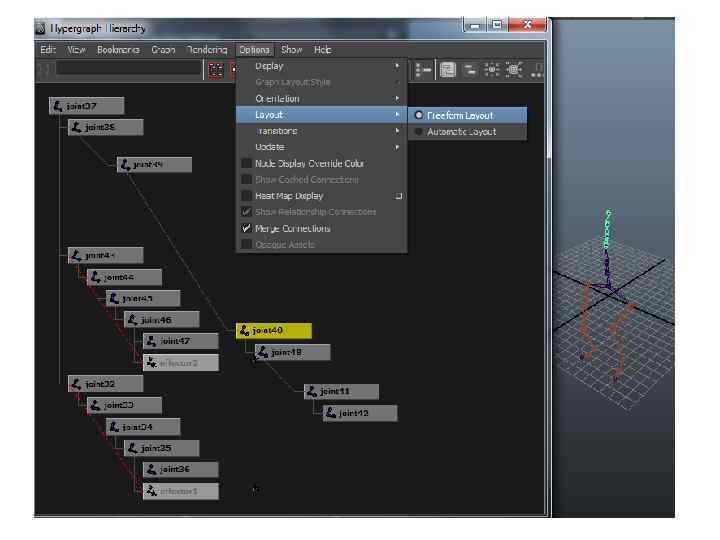Expand the Transitions submenu
The image size is (720, 540).
(321, 131)
